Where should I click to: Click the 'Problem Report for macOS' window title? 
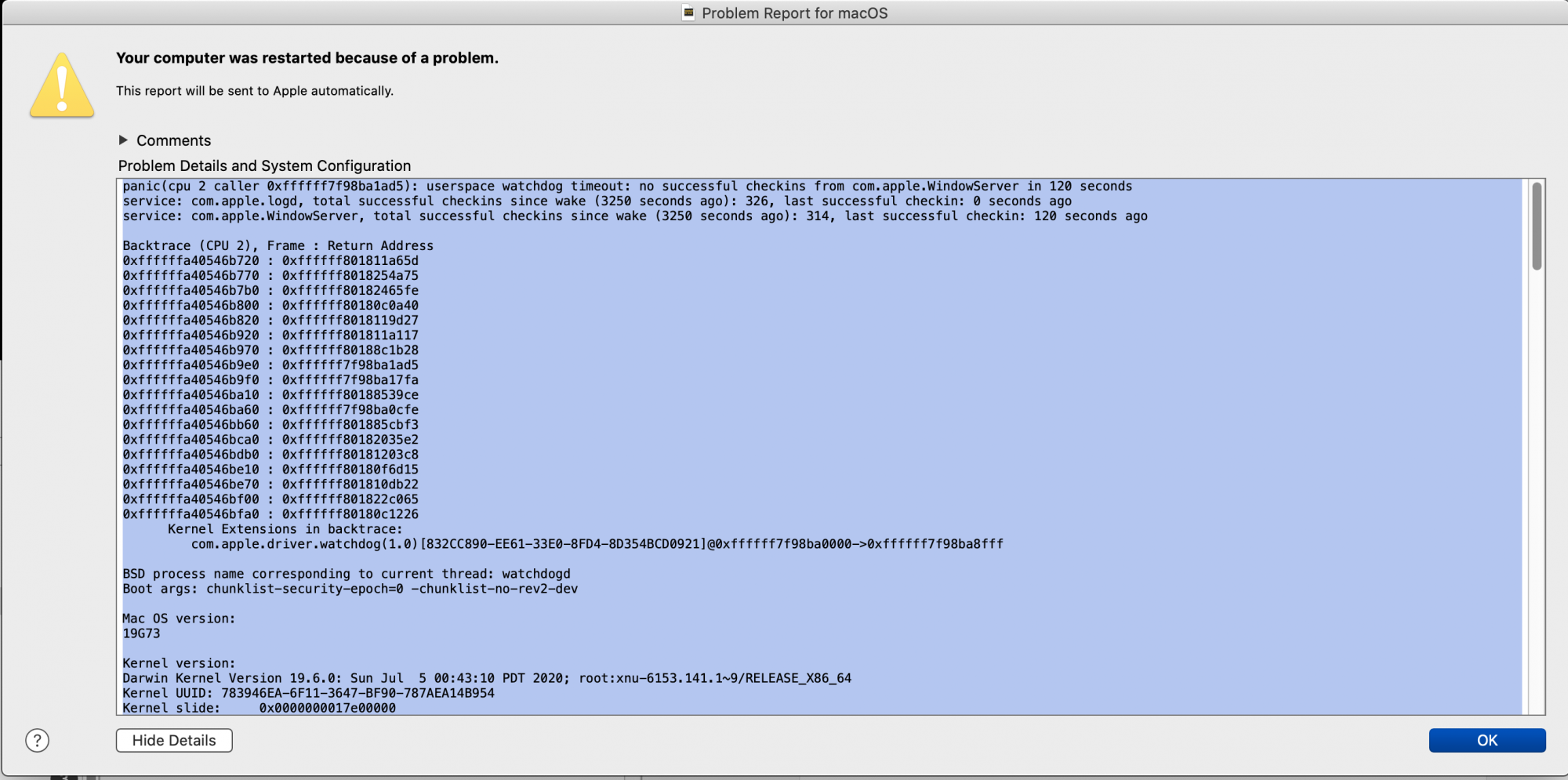[x=795, y=13]
